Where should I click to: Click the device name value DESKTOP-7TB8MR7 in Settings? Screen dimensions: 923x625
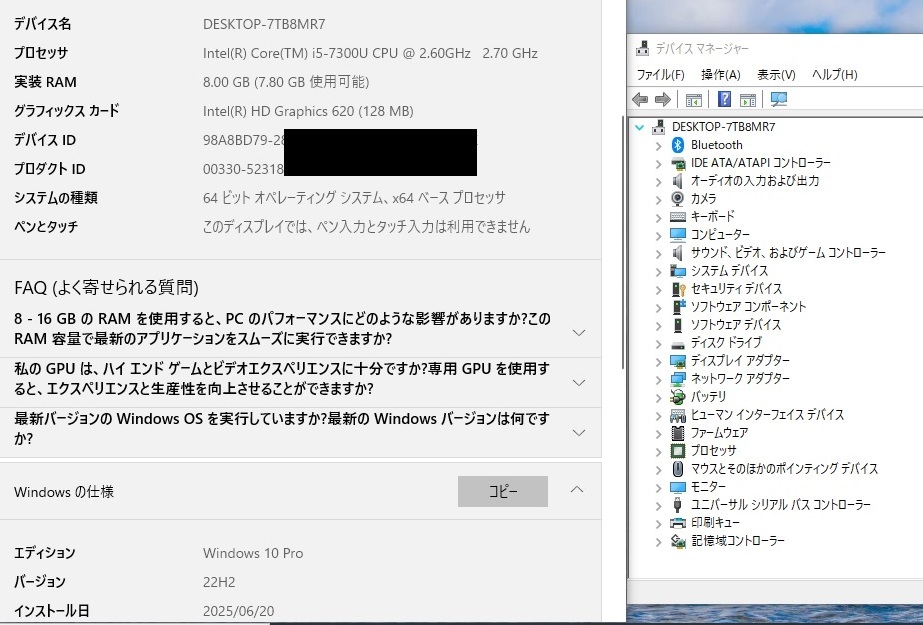[264, 24]
